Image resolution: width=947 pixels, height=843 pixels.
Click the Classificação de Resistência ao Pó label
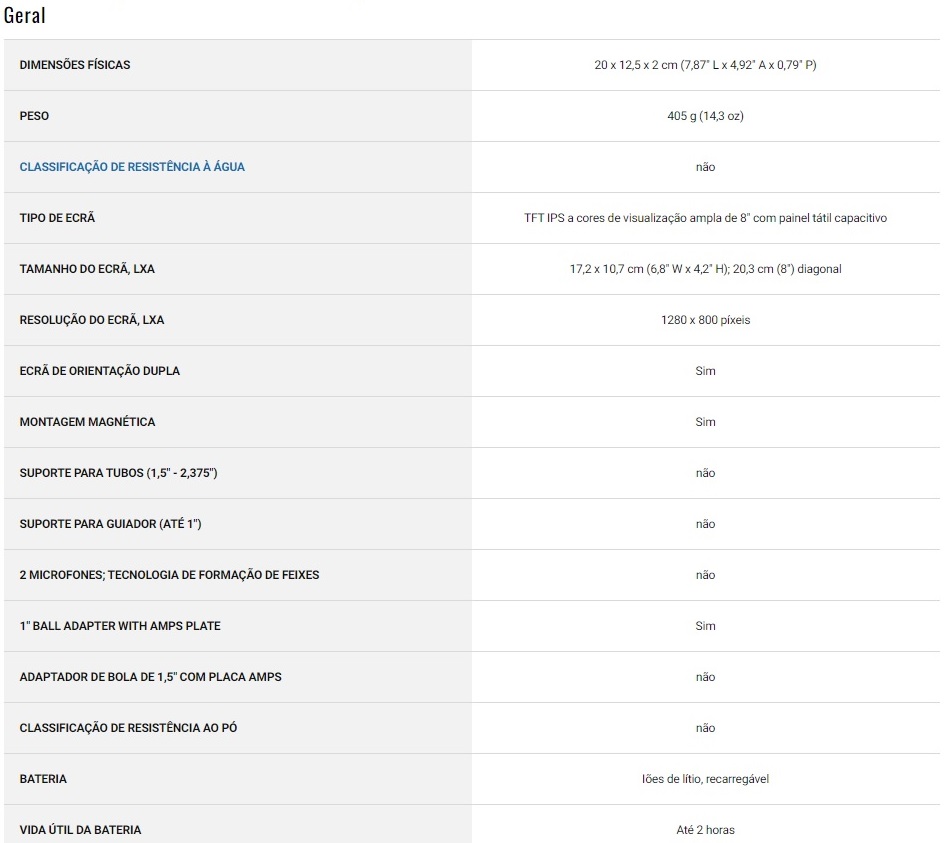128,728
